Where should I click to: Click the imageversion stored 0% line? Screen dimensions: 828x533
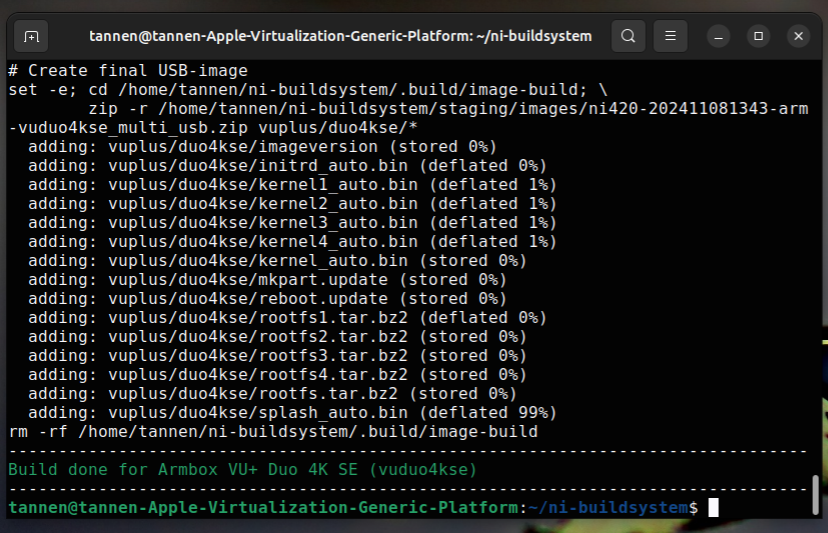(262, 146)
